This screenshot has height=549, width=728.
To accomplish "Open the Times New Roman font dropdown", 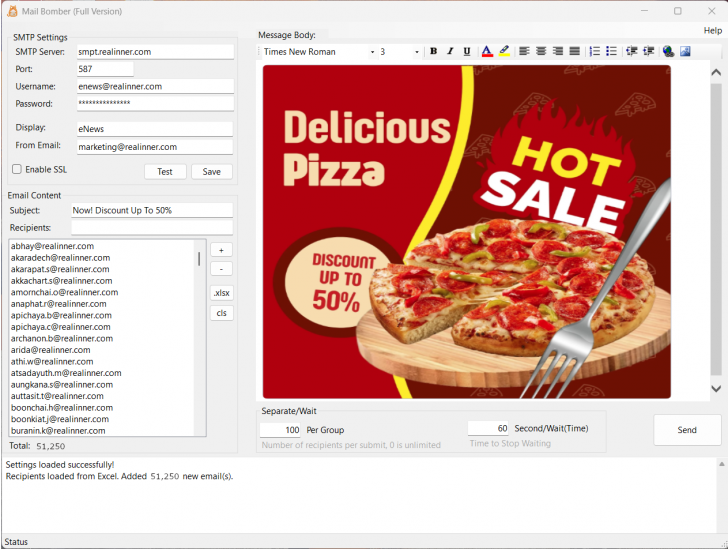I will pyautogui.click(x=372, y=52).
